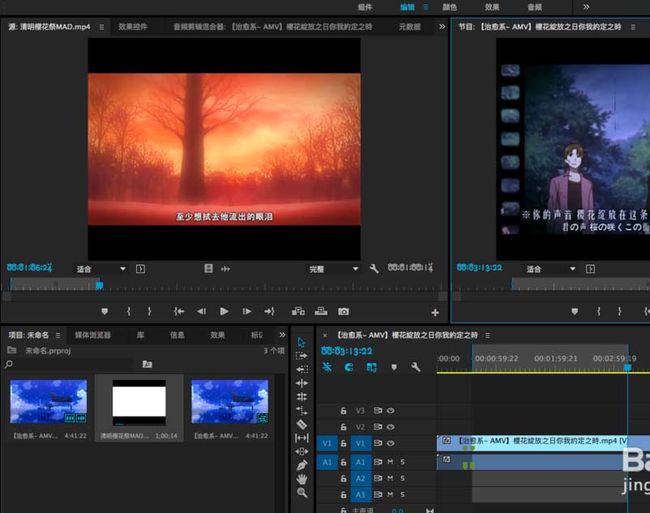Toggle the V3 track lock

(344, 411)
